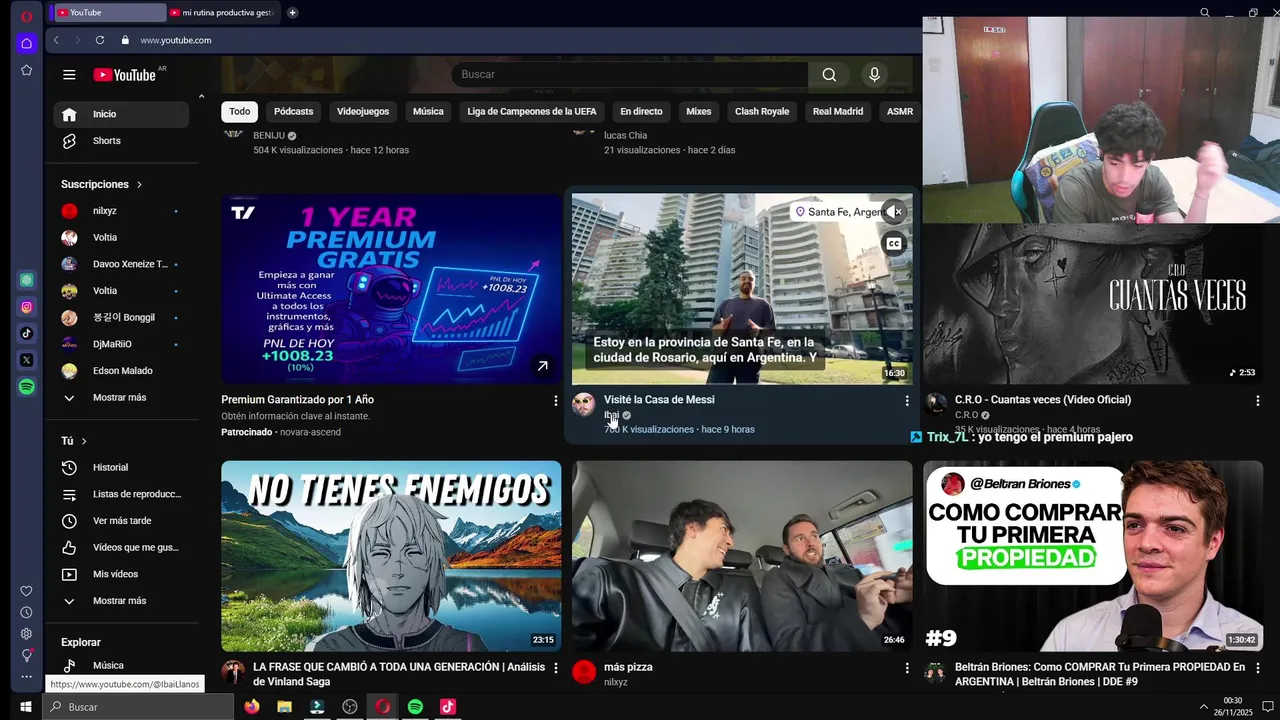Click the search magnifier button
1280x720 pixels.
click(829, 74)
